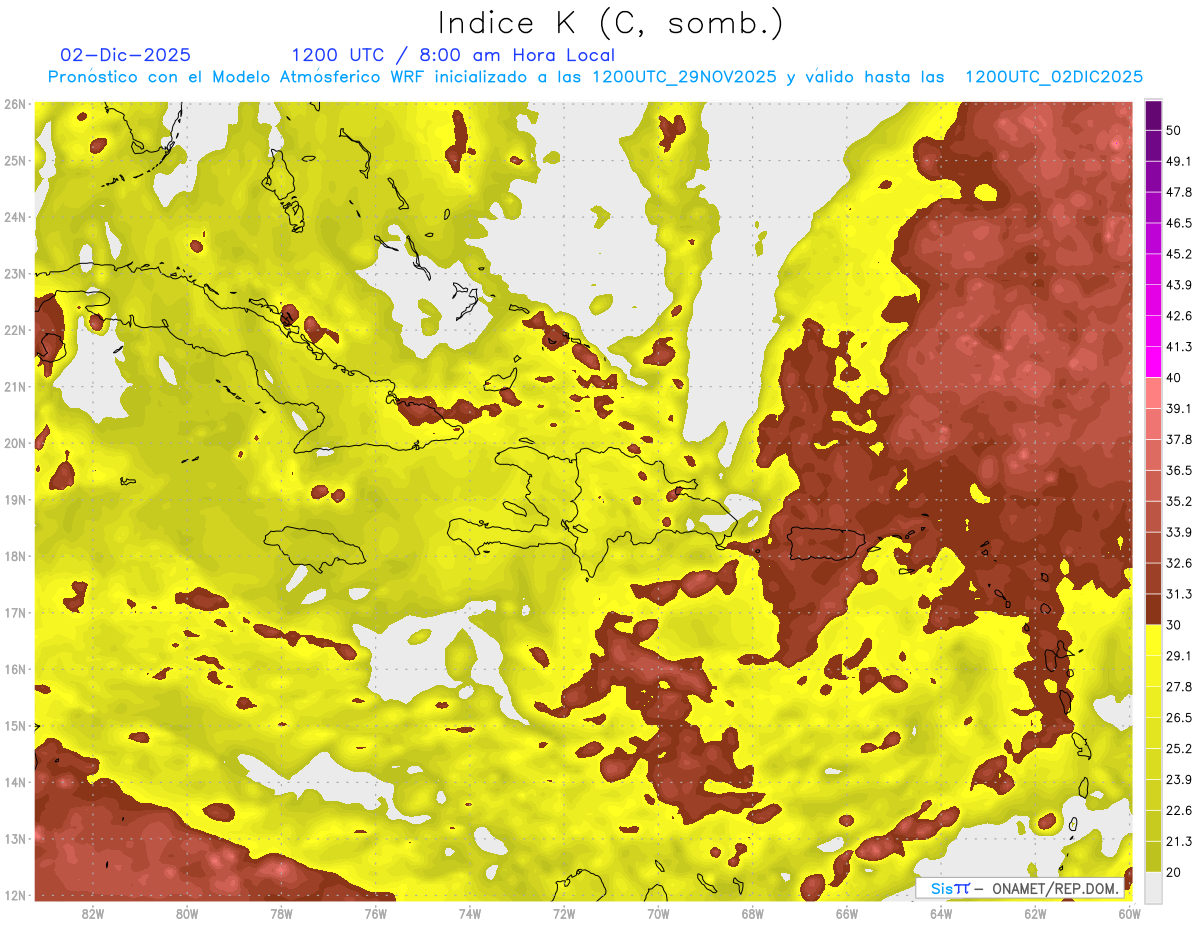Click the longitude label '78W'
Screen dimensions: 1200x927
[x=281, y=914]
